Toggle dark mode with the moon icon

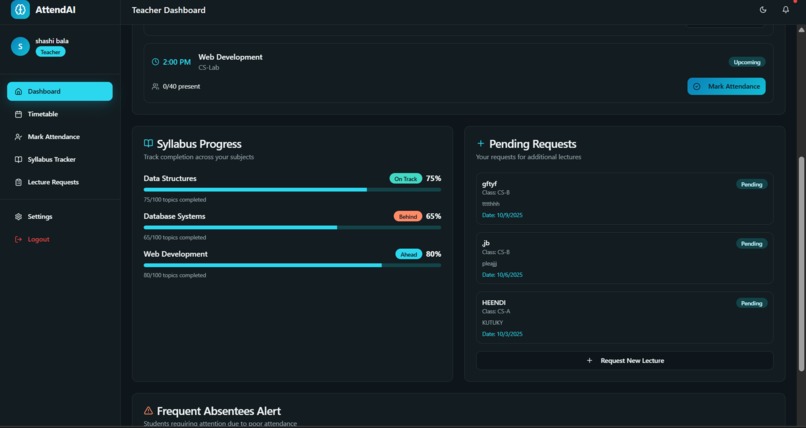pos(763,10)
